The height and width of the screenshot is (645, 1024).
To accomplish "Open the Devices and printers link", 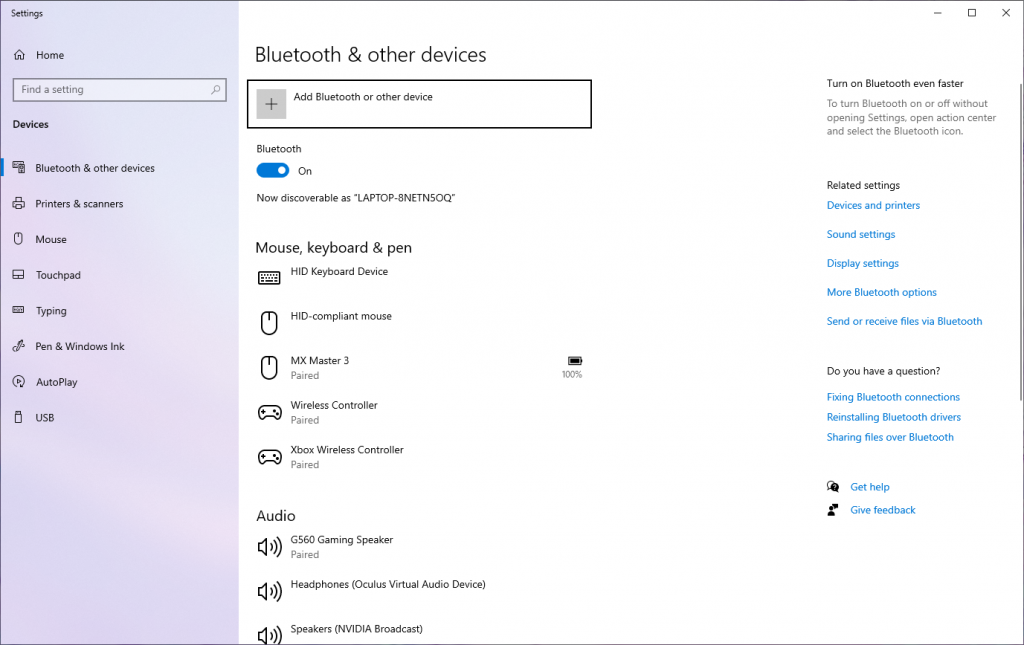I will pos(873,206).
